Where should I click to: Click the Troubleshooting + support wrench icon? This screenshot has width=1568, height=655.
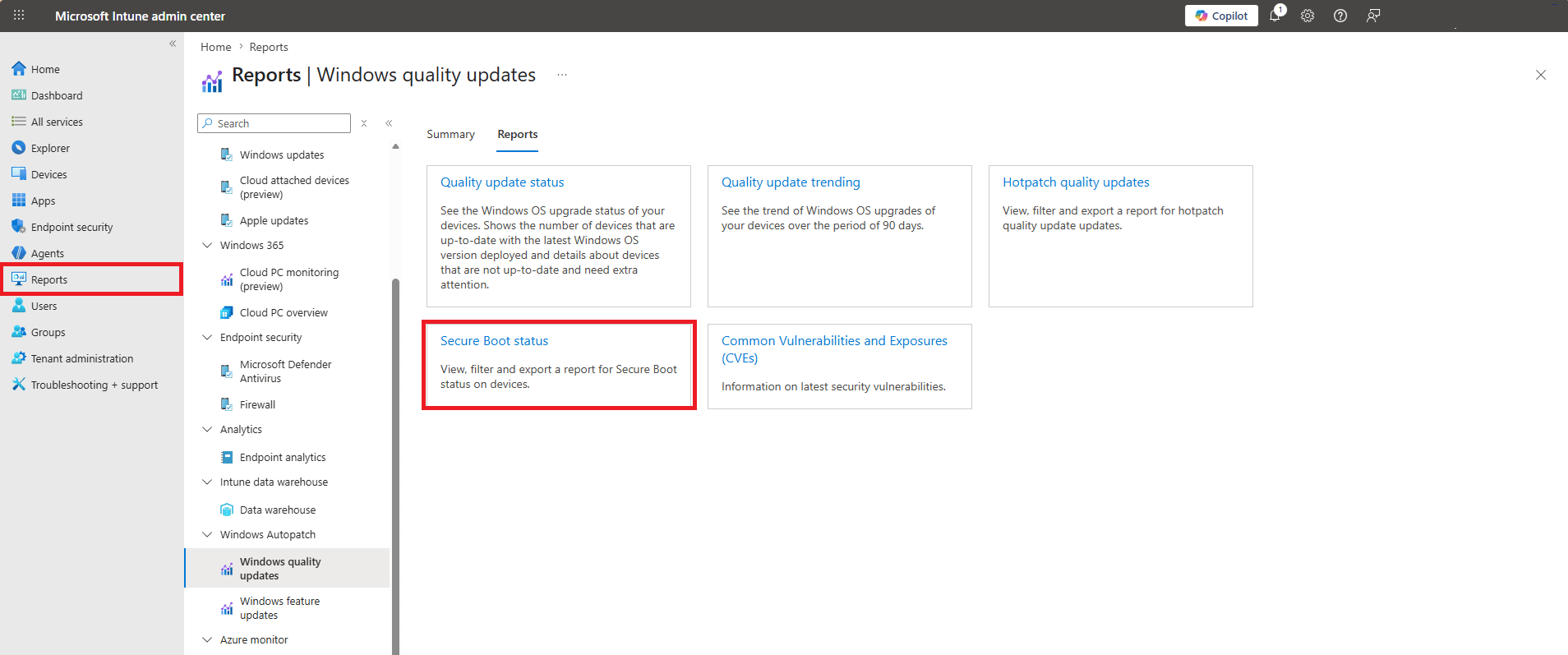coord(19,385)
